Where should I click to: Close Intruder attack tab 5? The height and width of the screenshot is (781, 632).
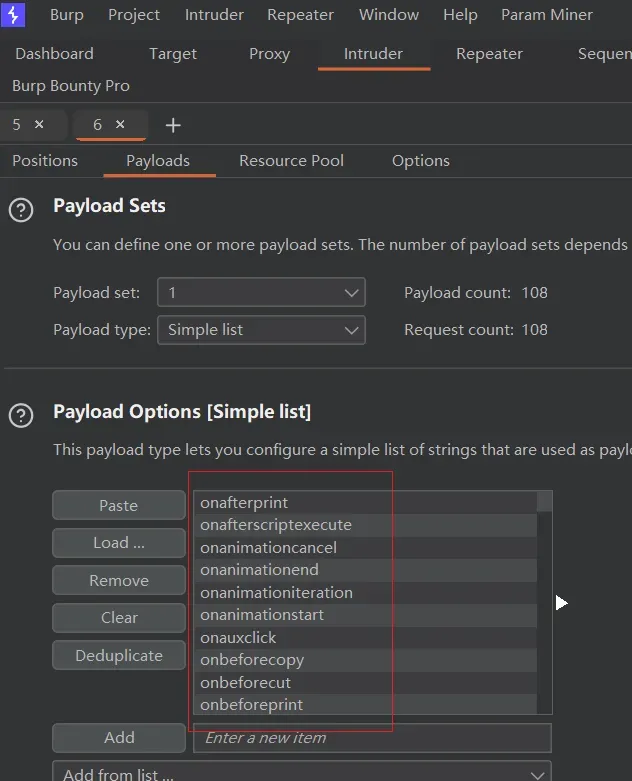pyautogui.click(x=39, y=125)
